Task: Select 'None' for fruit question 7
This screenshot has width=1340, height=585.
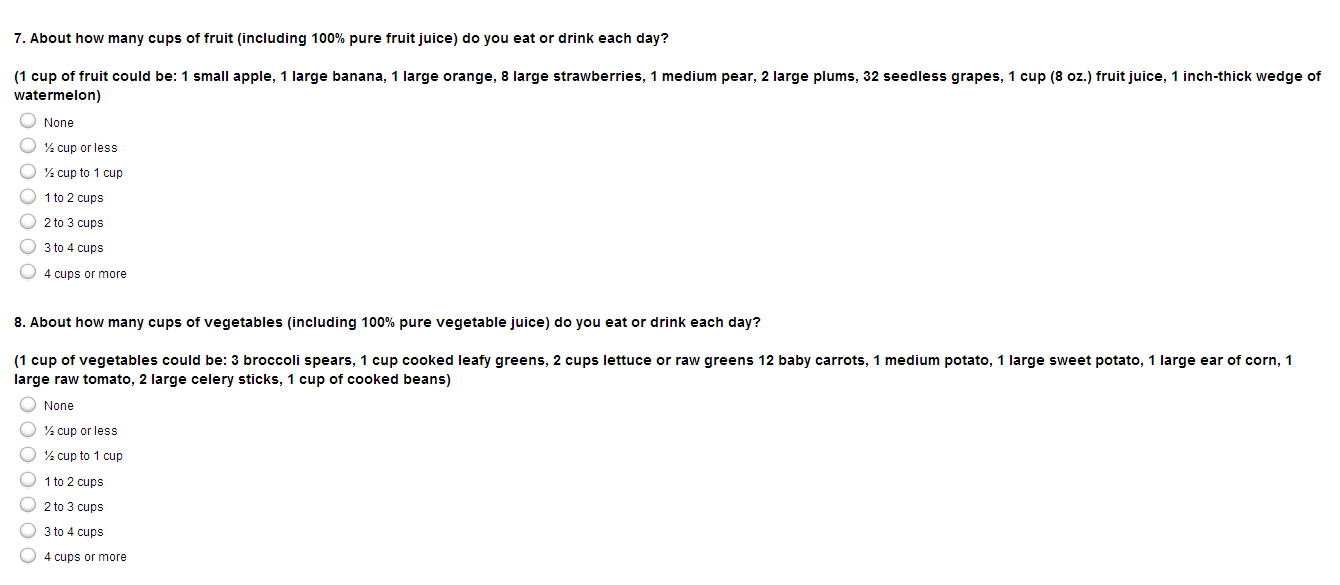Action: [x=28, y=122]
